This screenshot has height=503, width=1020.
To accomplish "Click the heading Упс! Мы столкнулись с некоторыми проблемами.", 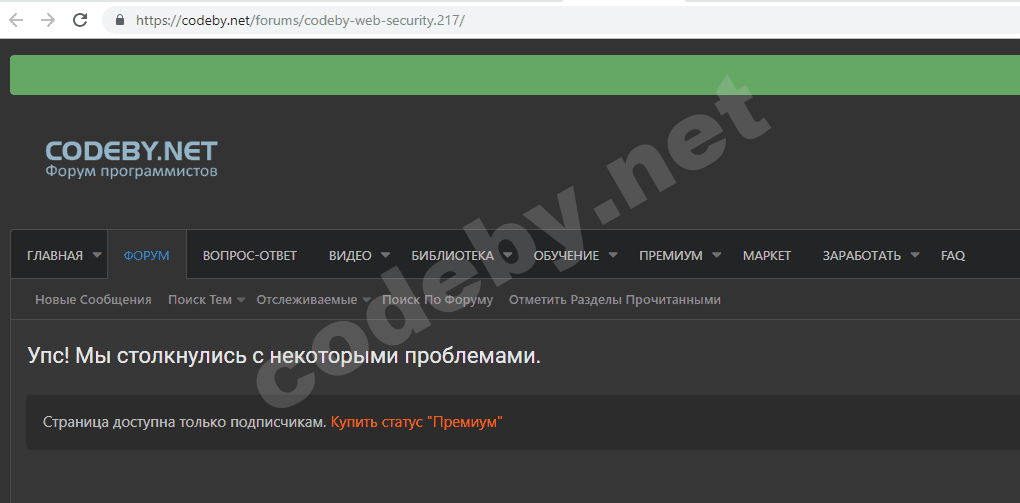I will (284, 356).
